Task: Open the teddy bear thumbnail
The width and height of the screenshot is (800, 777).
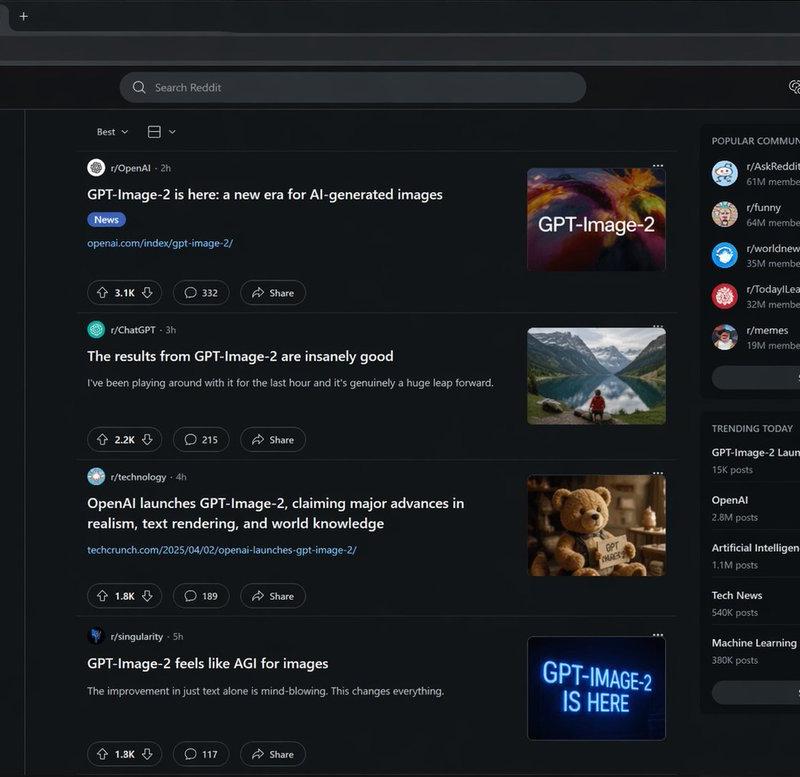Action: [x=596, y=525]
